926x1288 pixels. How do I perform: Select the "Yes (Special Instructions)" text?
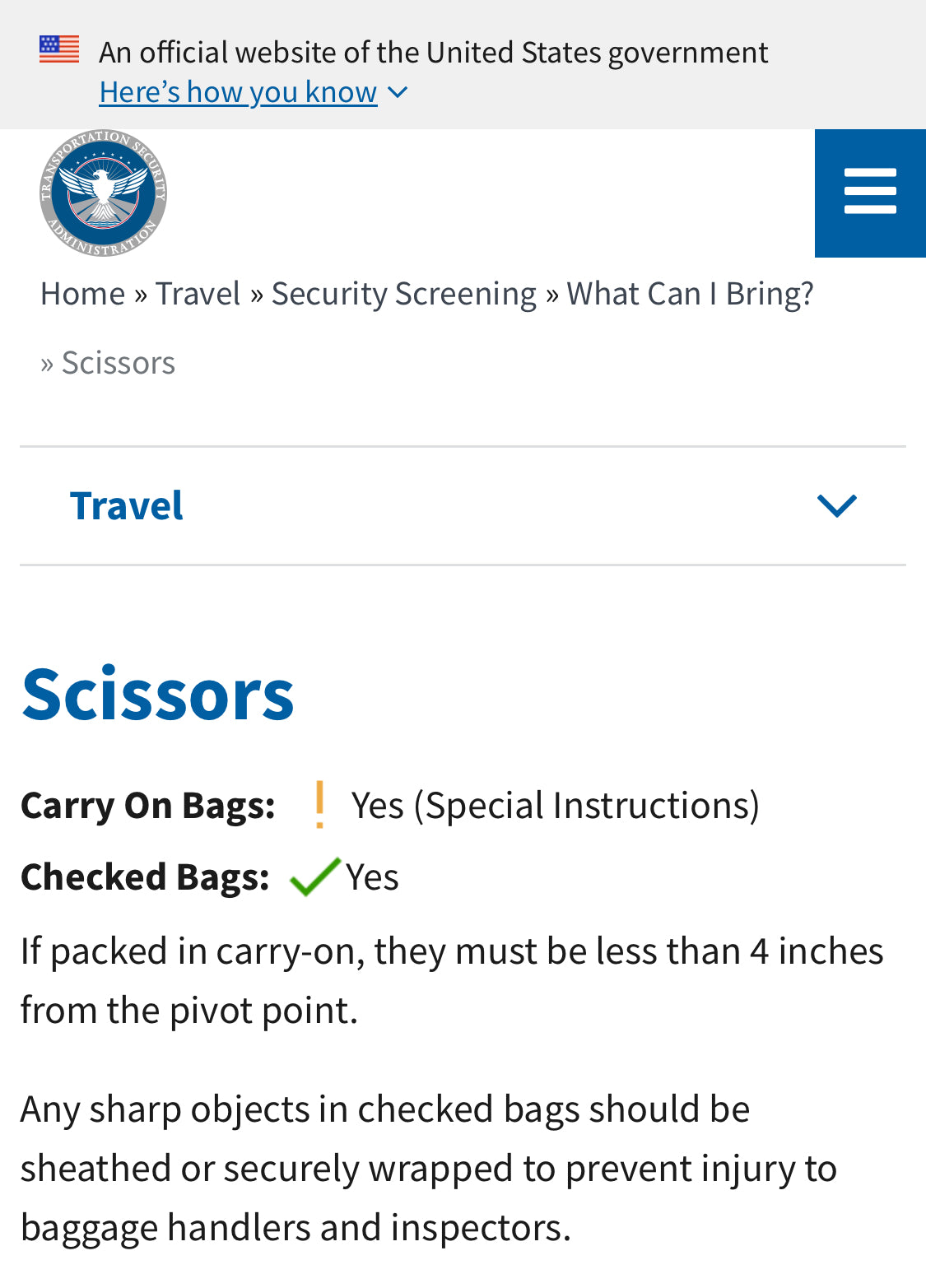555,805
